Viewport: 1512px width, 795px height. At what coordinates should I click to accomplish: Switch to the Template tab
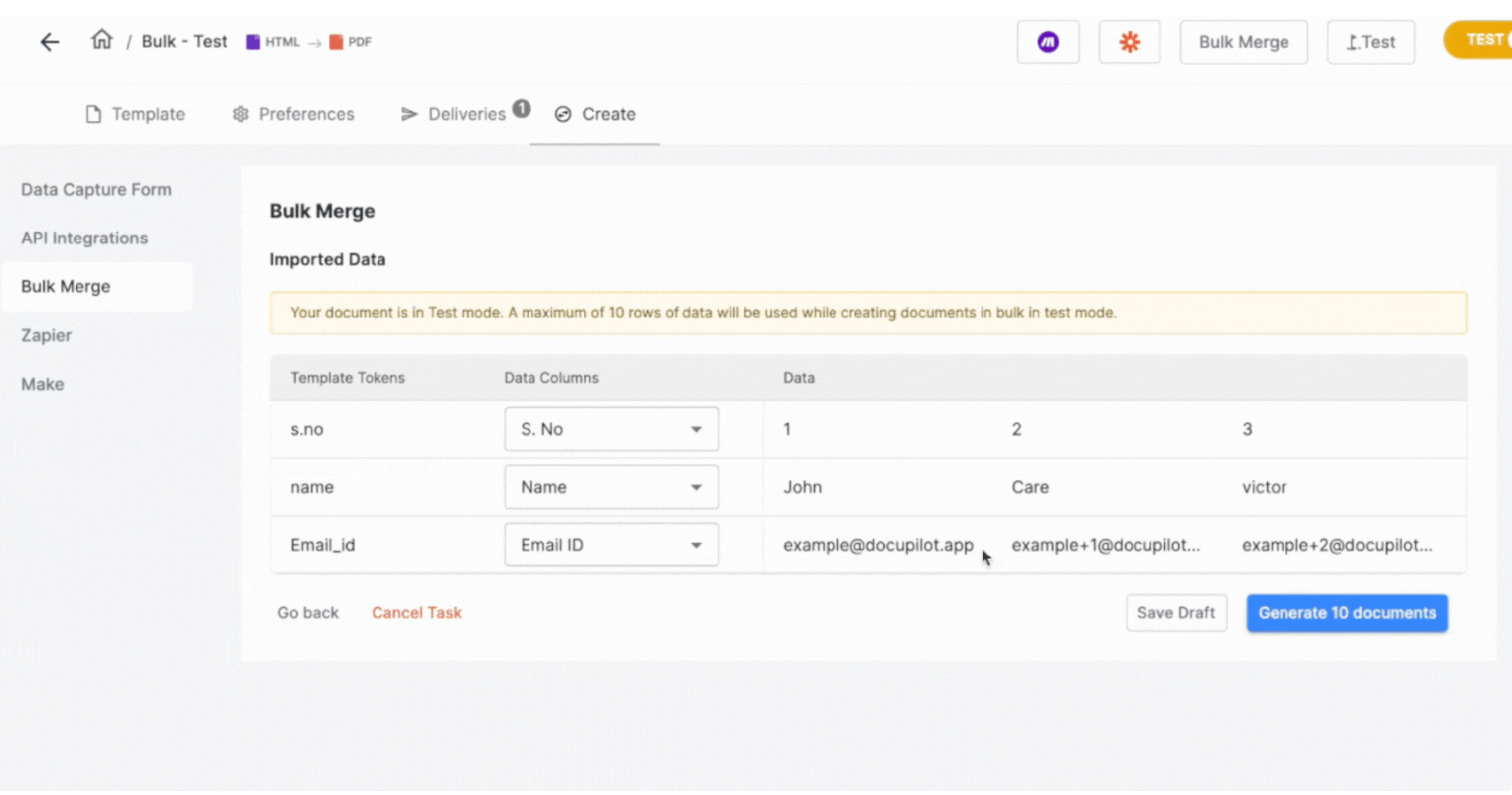[135, 114]
